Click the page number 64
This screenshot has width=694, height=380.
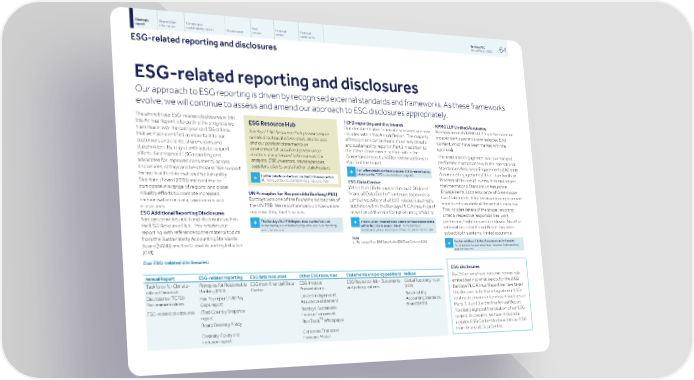pos(502,50)
